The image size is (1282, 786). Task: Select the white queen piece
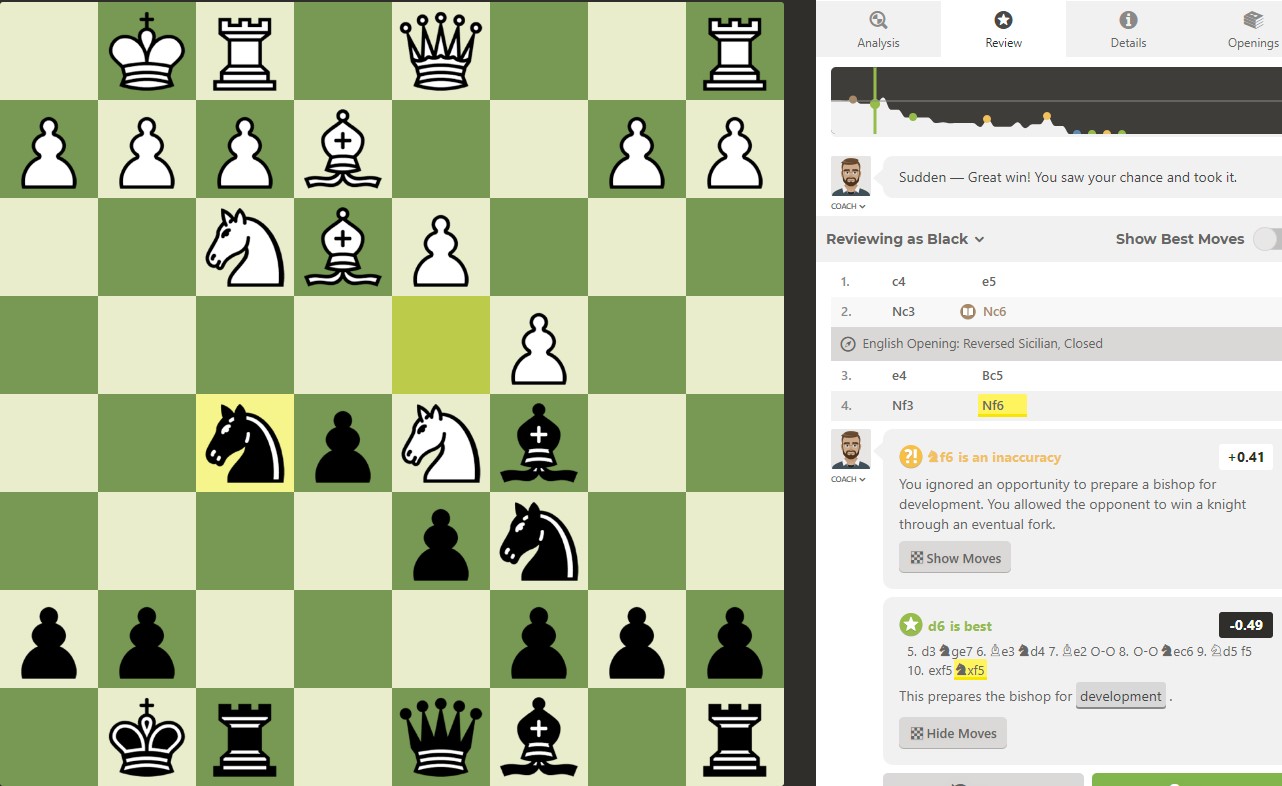click(441, 49)
